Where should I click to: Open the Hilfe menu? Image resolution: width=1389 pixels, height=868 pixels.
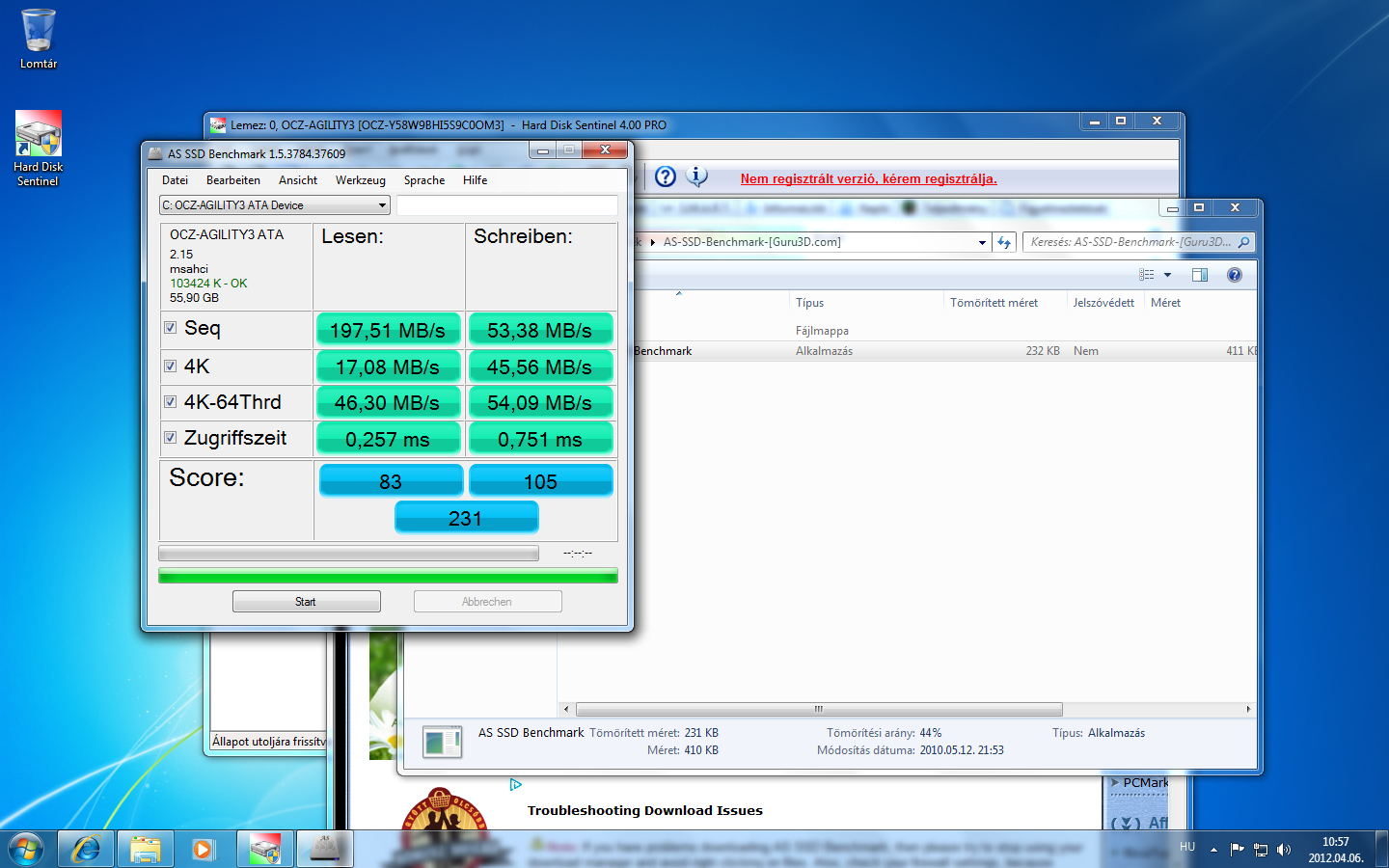pos(476,180)
